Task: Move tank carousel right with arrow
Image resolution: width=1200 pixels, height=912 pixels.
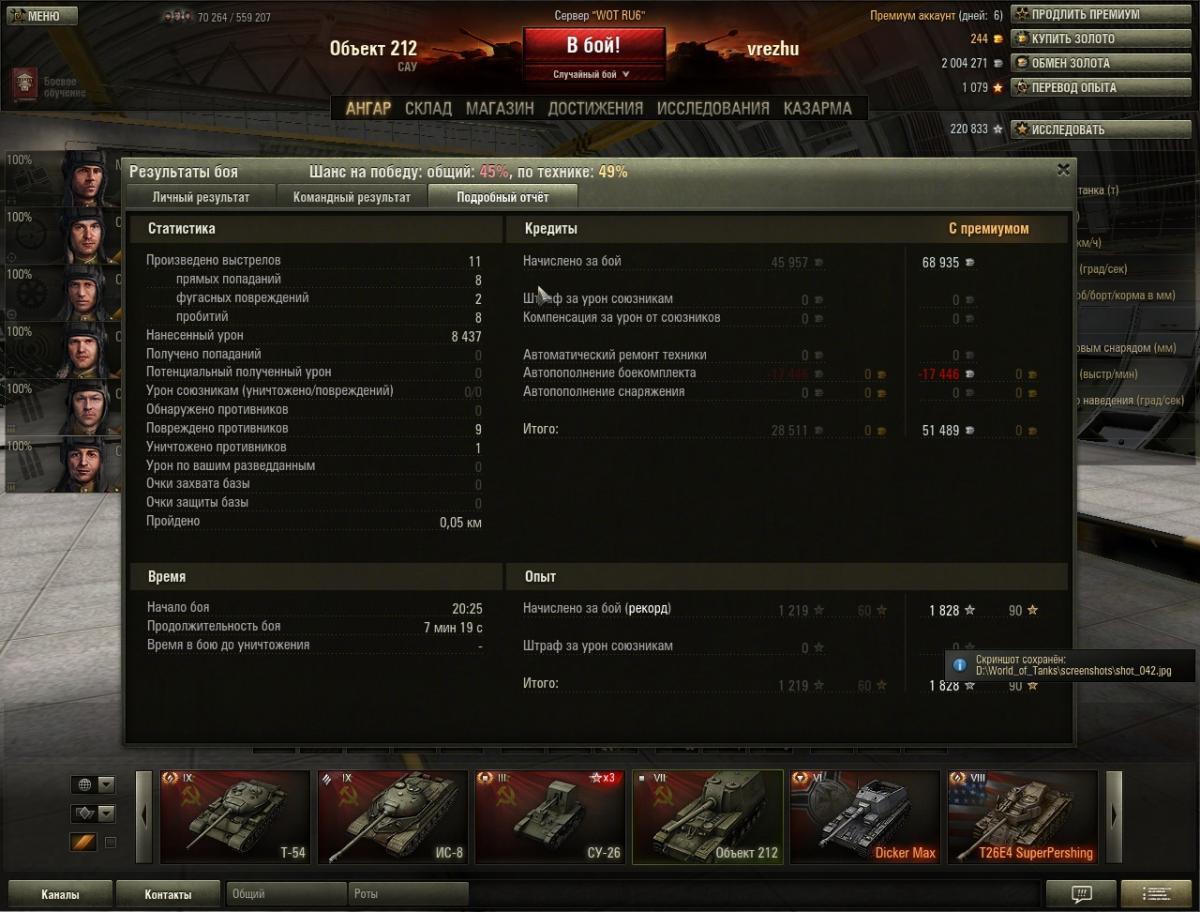Action: pyautogui.click(x=1113, y=816)
